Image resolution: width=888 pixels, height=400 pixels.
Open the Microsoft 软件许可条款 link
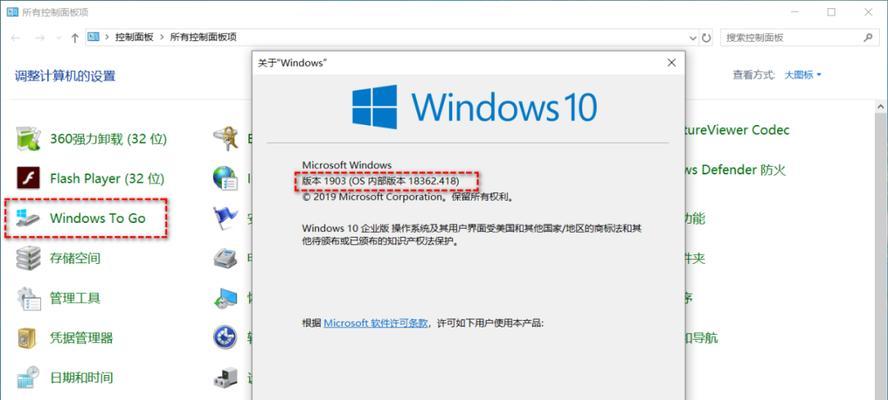point(375,323)
